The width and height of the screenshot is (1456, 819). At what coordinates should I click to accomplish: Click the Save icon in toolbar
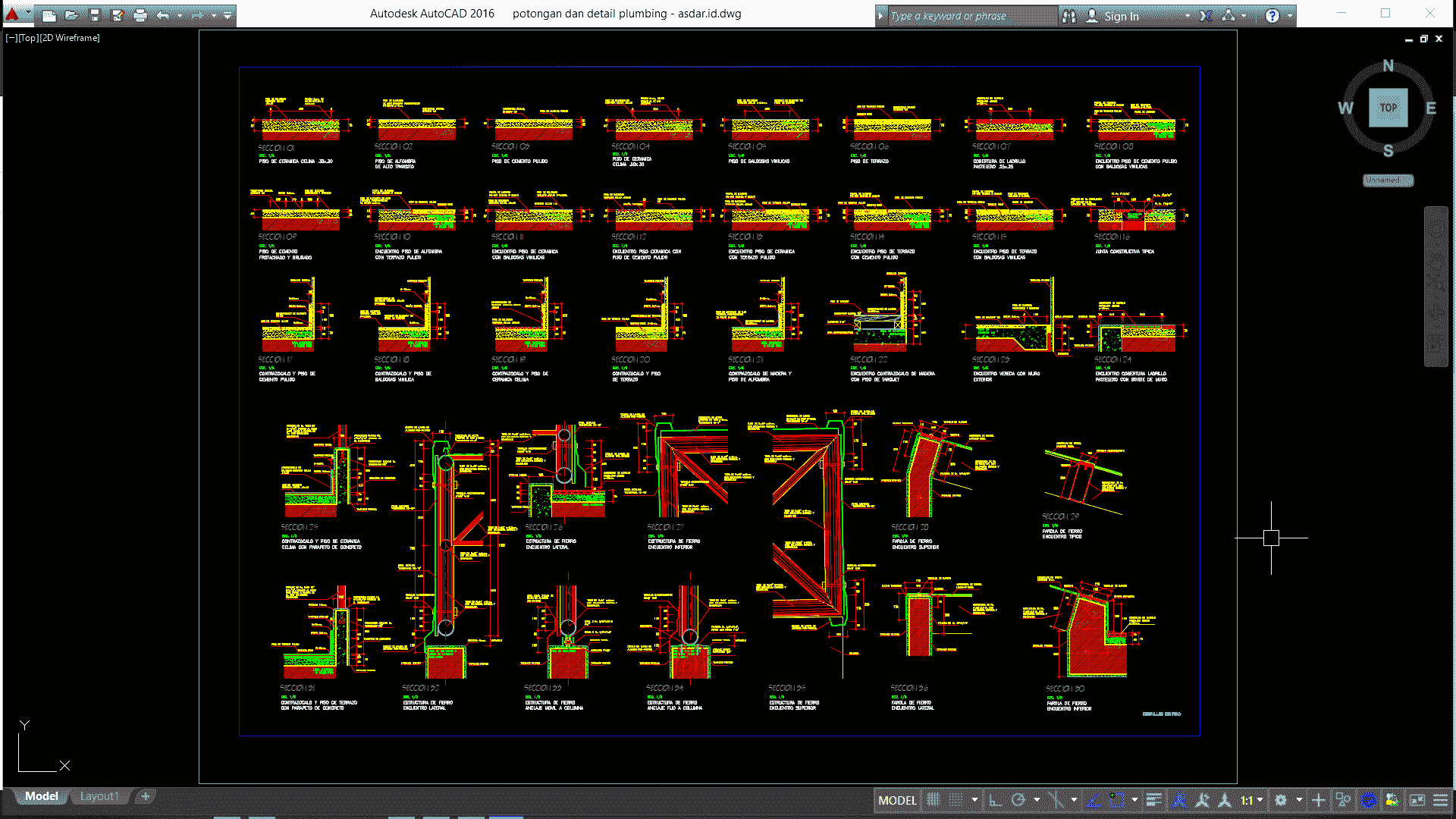pos(95,14)
